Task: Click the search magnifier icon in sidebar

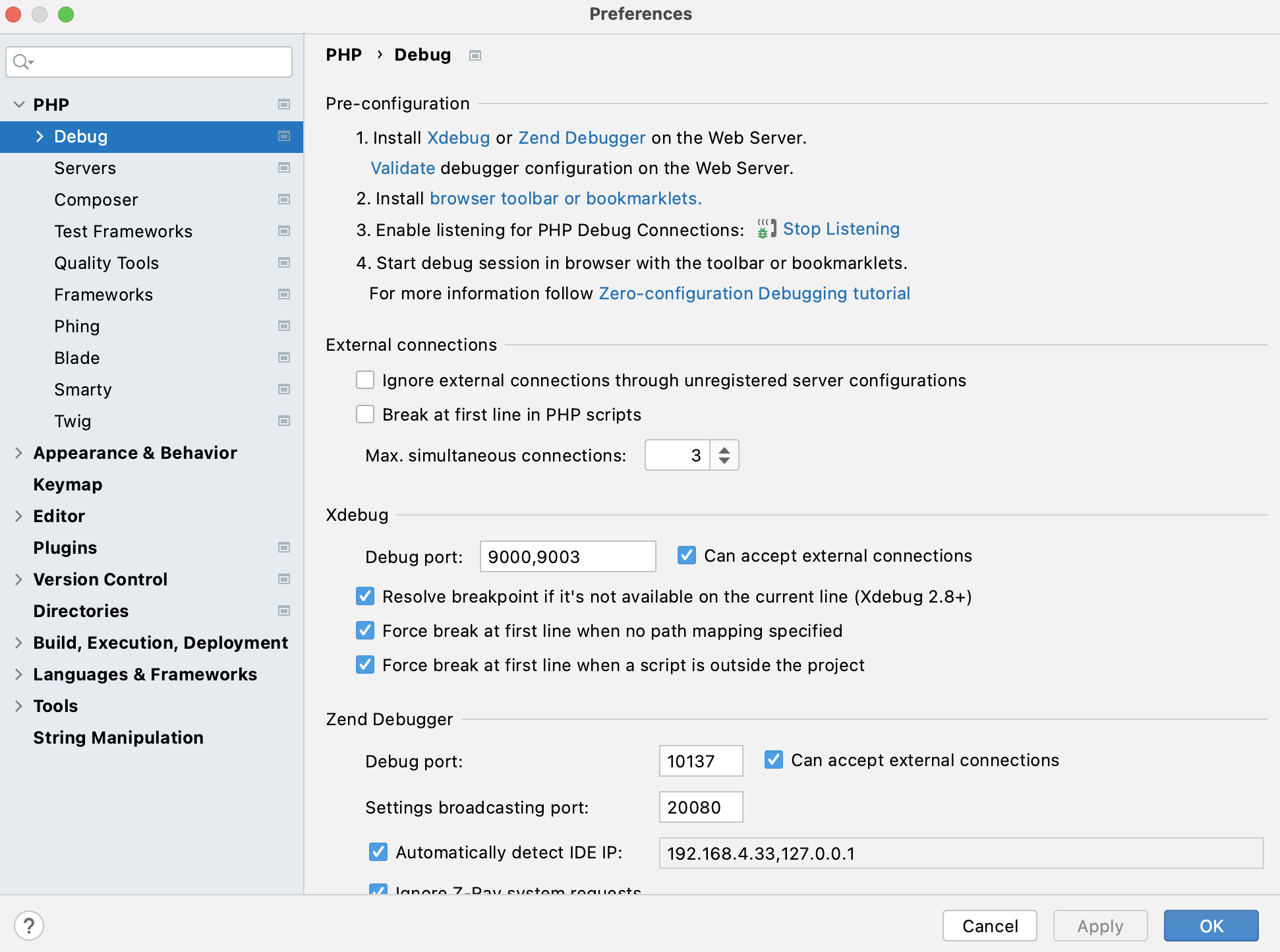Action: coord(22,62)
